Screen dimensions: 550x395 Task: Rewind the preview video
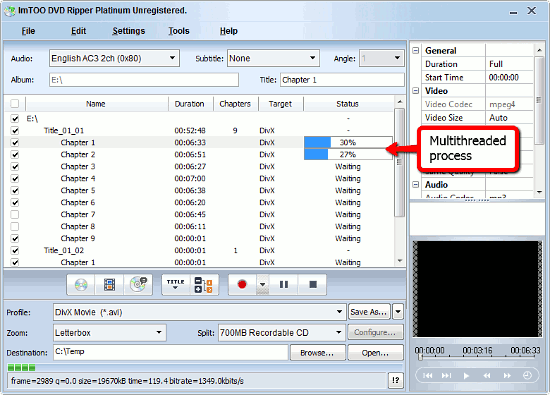click(x=487, y=376)
